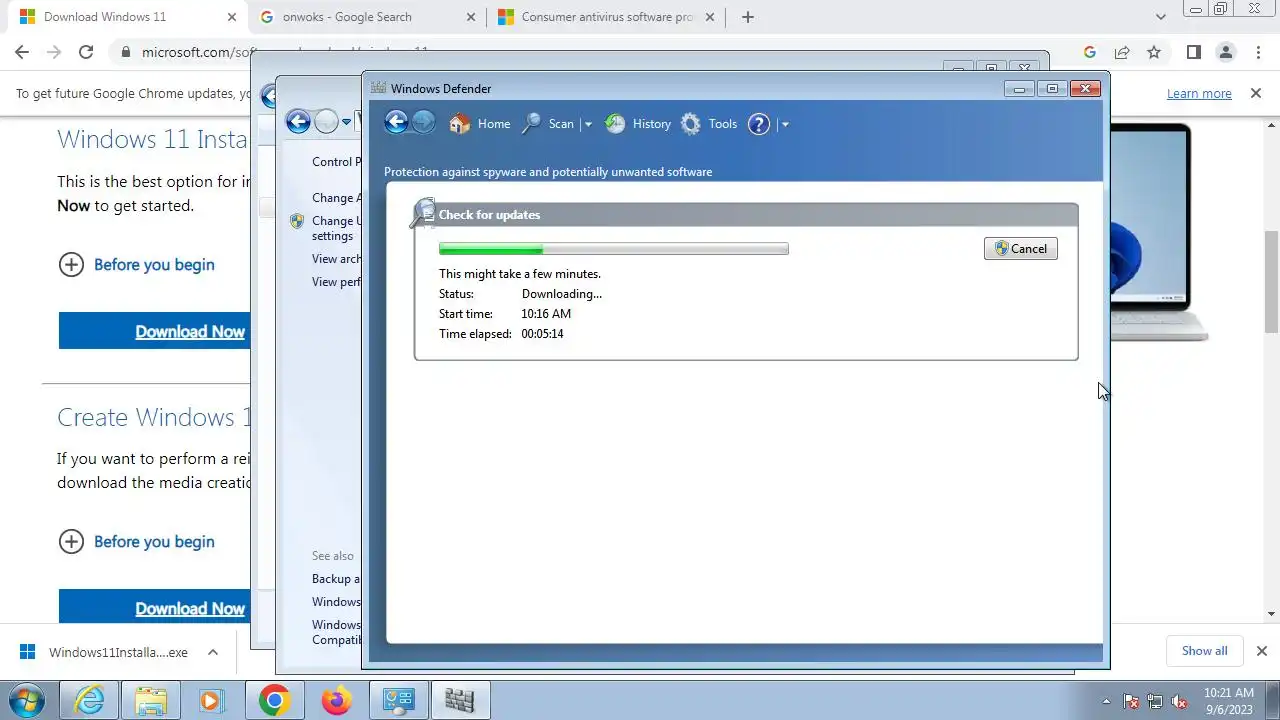Dismiss the Chrome update infobar
The width and height of the screenshot is (1280, 720).
tap(1256, 93)
